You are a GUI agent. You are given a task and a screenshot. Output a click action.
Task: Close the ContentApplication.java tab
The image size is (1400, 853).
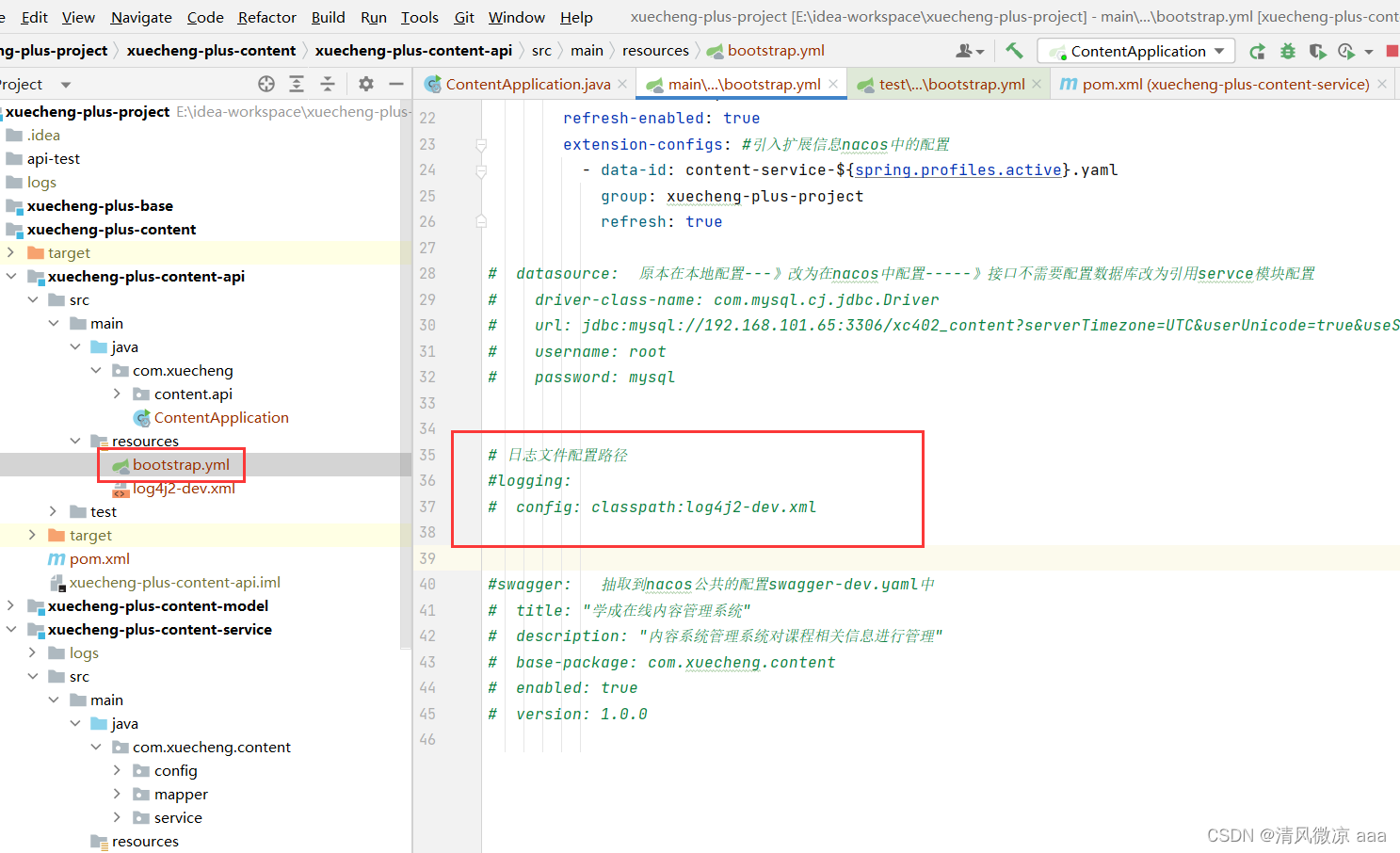click(x=622, y=84)
